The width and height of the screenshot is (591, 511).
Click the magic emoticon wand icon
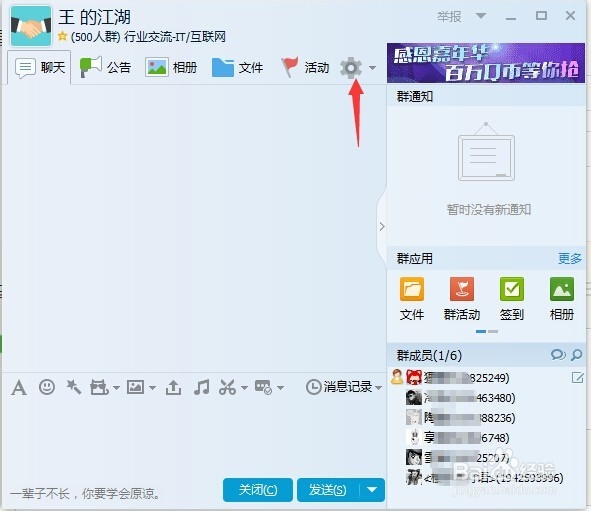click(73, 387)
